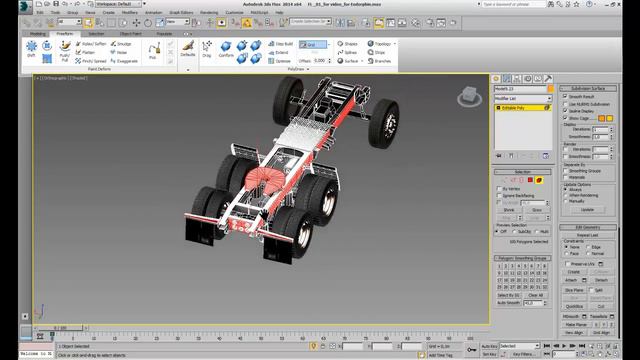Enable Ignore Backfacing checkbox
The width and height of the screenshot is (640, 360).
[x=499, y=196]
